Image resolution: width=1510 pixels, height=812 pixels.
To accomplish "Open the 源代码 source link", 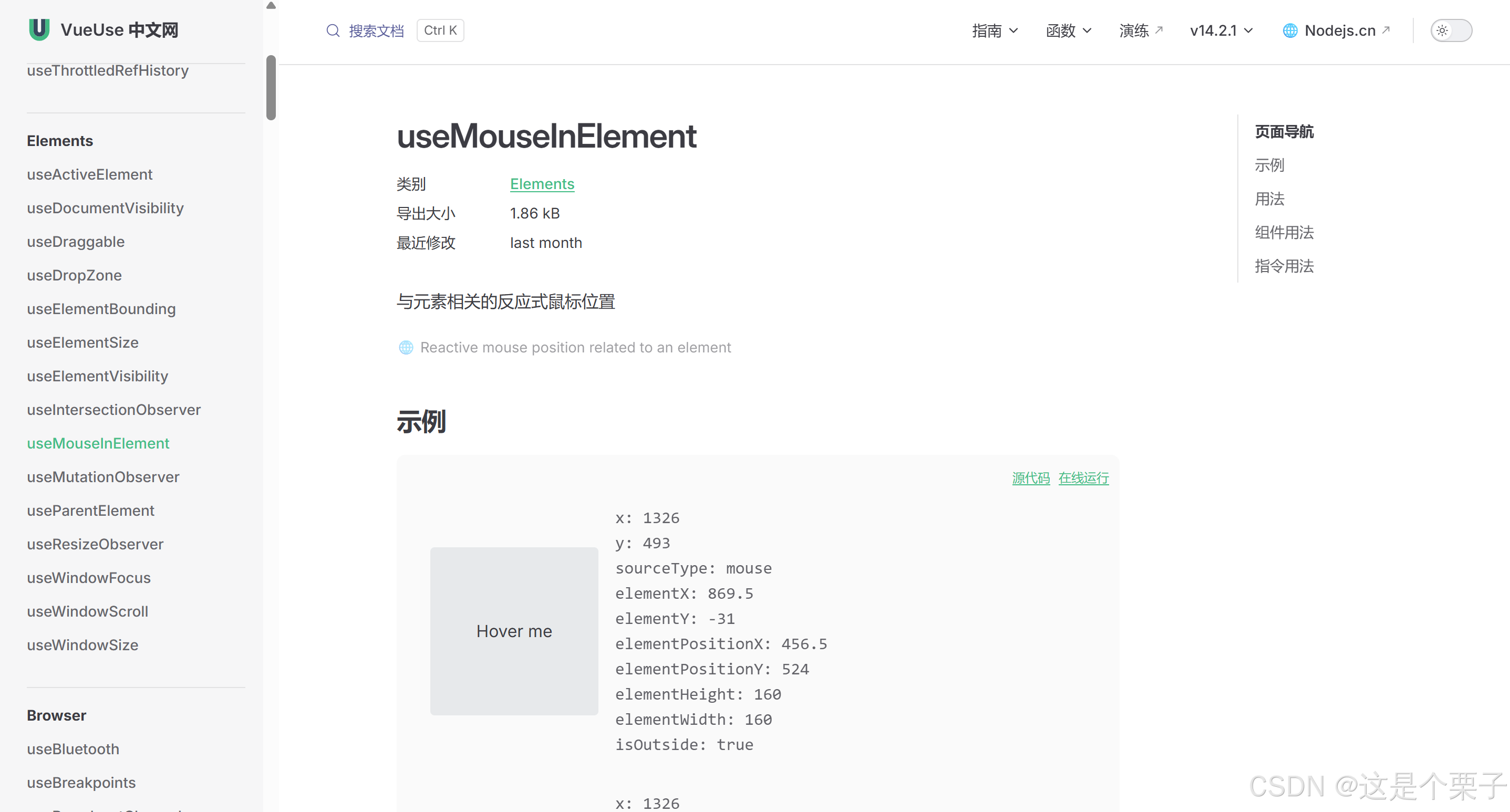I will 1030,478.
